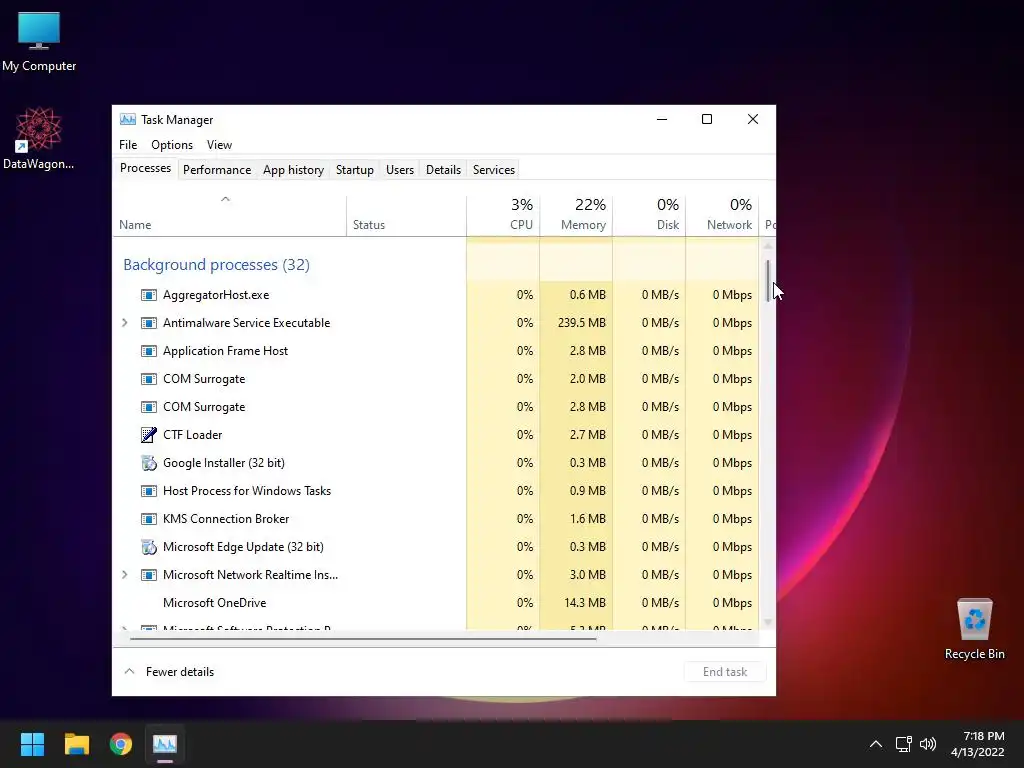Select the first COM Surrogate 2.0 MB row
The width and height of the screenshot is (1024, 768).
436,379
